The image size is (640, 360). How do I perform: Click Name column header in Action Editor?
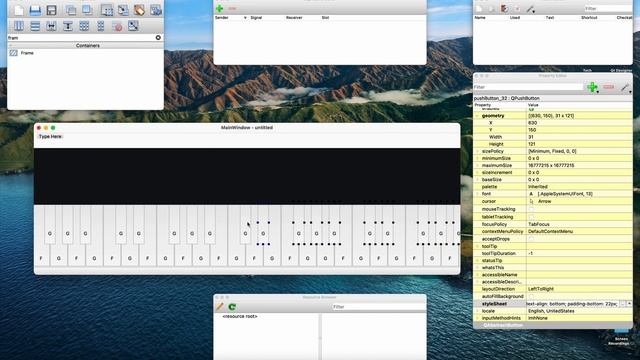(480, 18)
